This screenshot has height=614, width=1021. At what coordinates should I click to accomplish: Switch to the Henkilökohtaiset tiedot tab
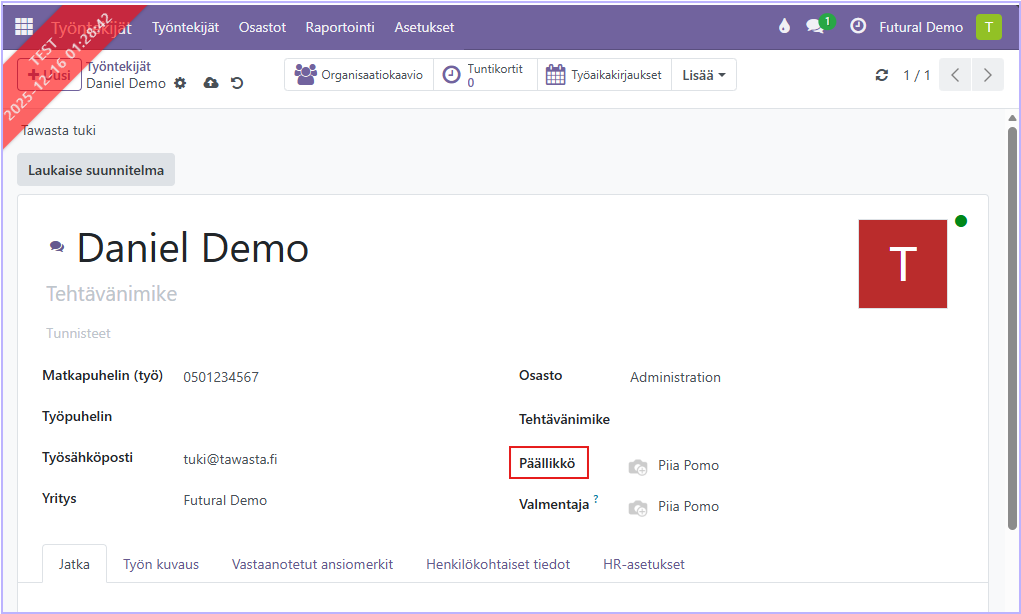click(498, 564)
